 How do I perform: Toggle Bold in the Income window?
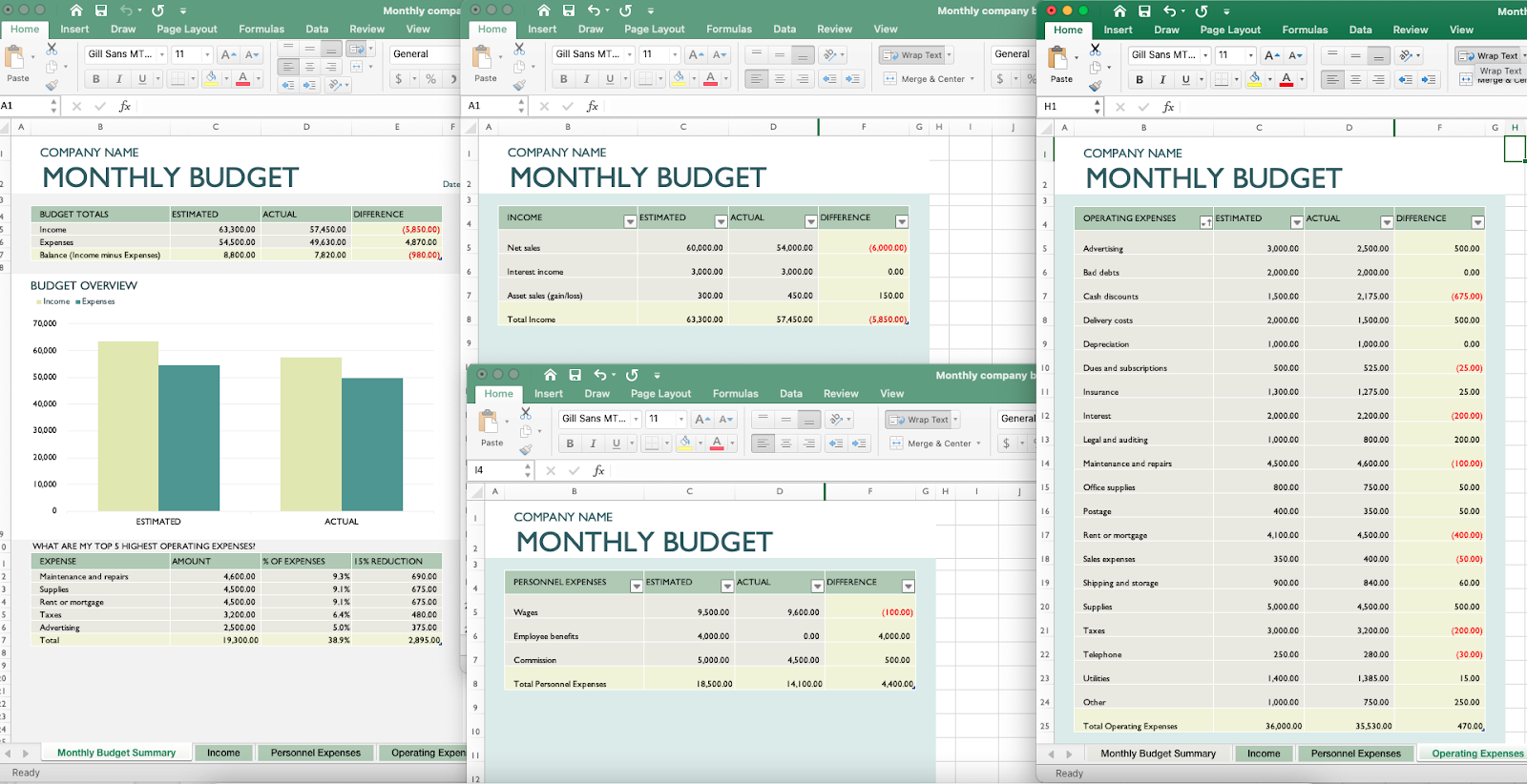563,79
